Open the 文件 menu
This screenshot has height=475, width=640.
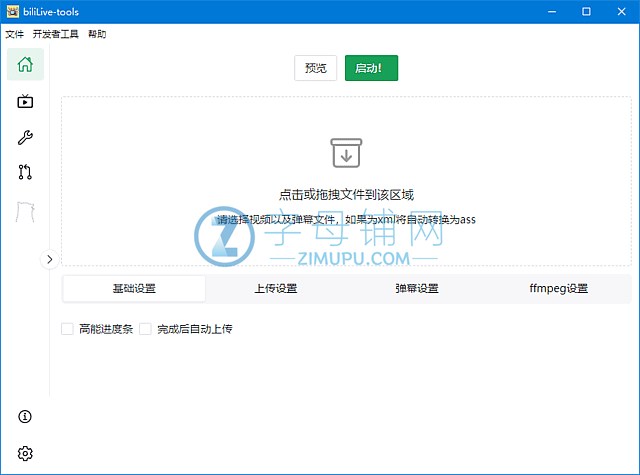pyautogui.click(x=14, y=34)
